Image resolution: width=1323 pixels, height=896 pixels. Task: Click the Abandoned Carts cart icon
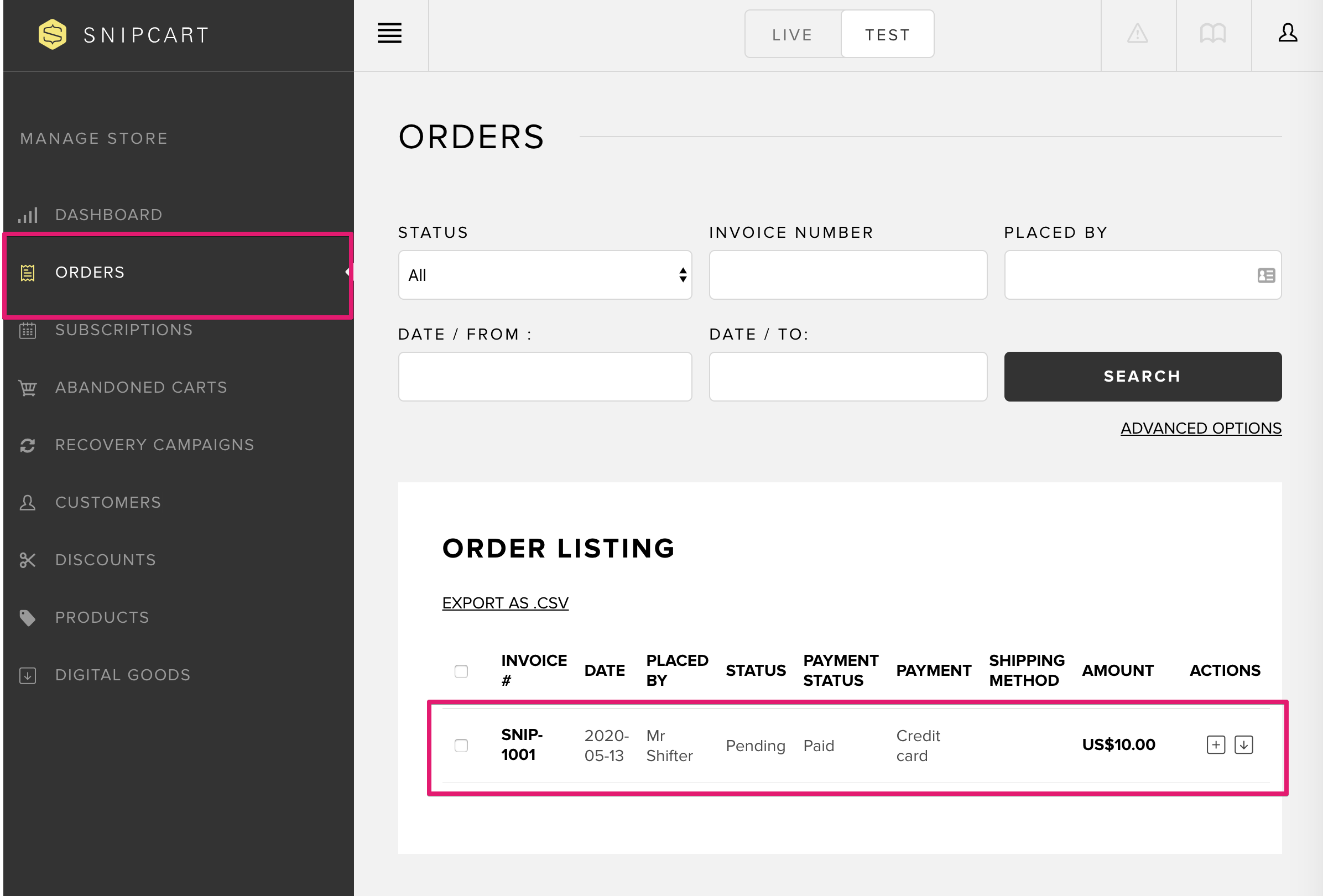pos(27,388)
